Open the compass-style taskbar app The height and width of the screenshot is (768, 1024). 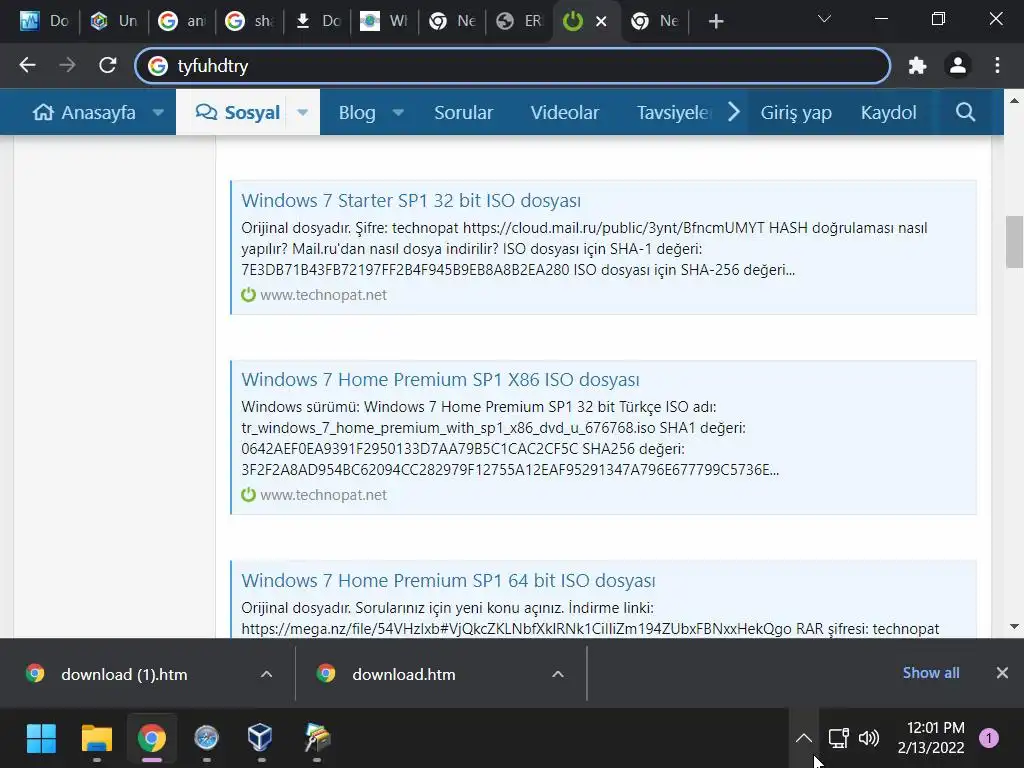pos(206,739)
